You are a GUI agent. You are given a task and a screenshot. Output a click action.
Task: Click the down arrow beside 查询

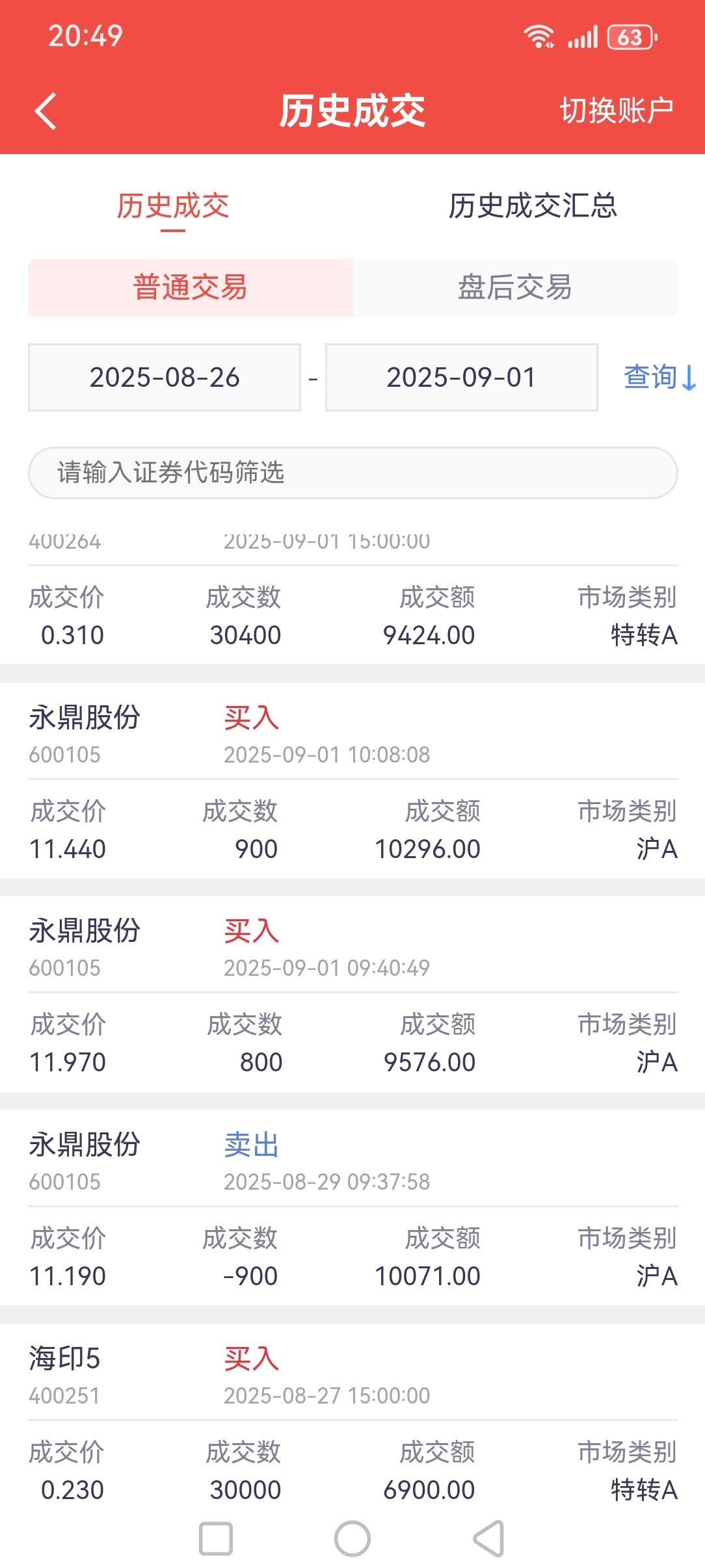pyautogui.click(x=689, y=378)
